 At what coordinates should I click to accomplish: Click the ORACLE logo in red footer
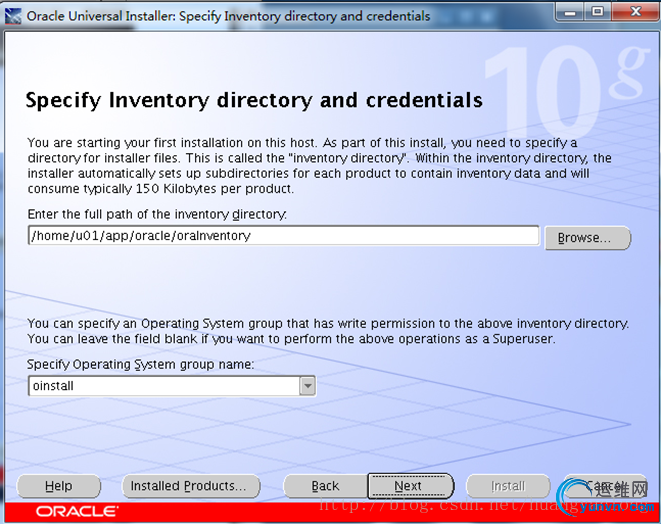point(77,511)
